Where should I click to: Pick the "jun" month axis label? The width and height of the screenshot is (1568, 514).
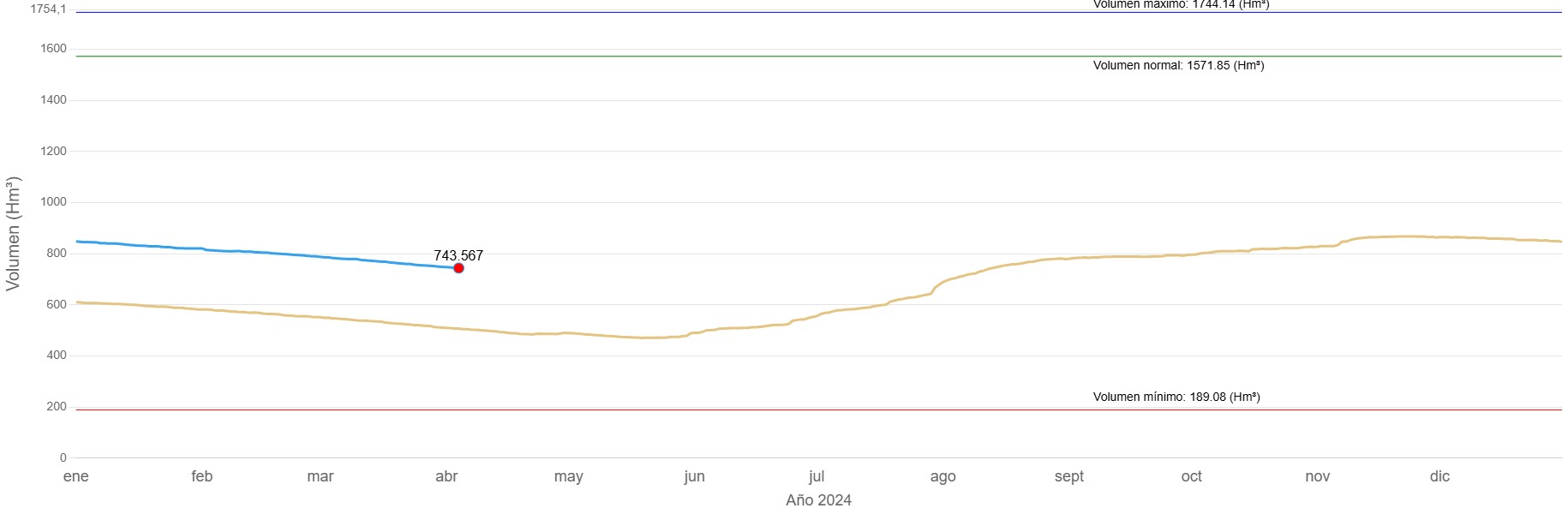coord(694,476)
